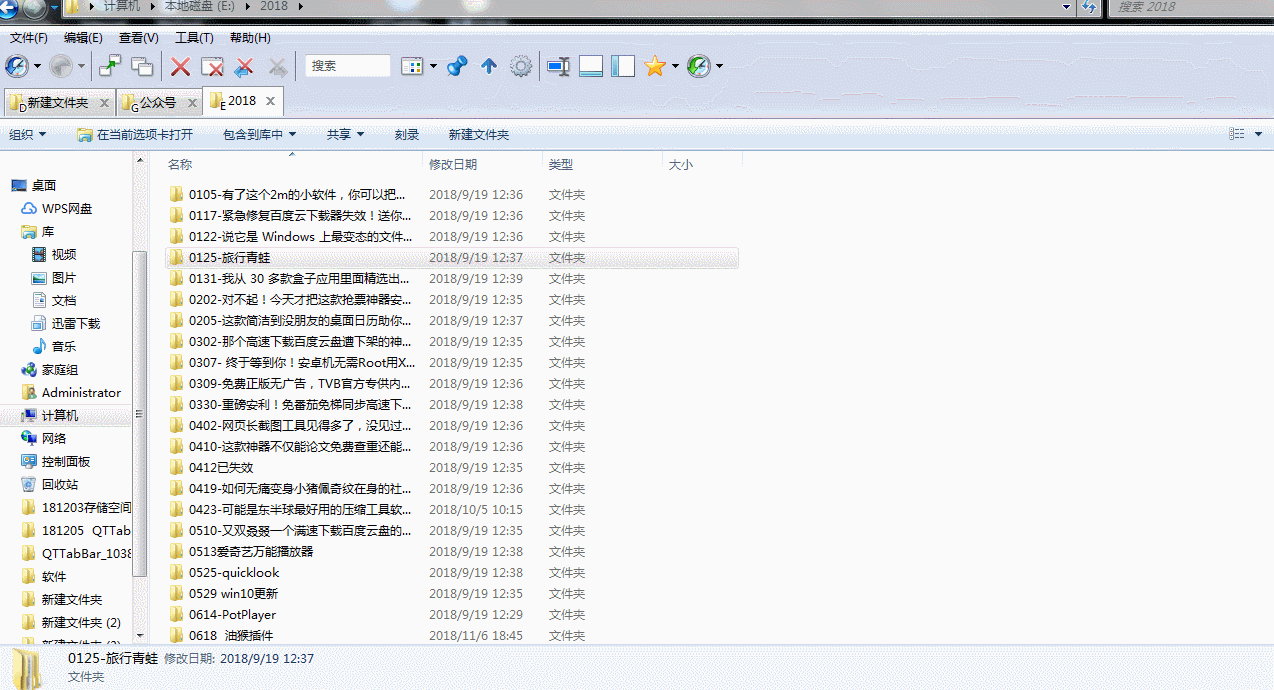This screenshot has width=1274, height=690.
Task: Click the compass icon beside the star
Action: pos(699,67)
